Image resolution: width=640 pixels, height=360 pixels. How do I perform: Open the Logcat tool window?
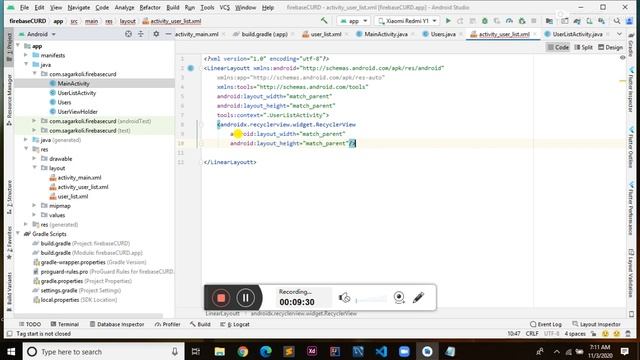pos(235,324)
